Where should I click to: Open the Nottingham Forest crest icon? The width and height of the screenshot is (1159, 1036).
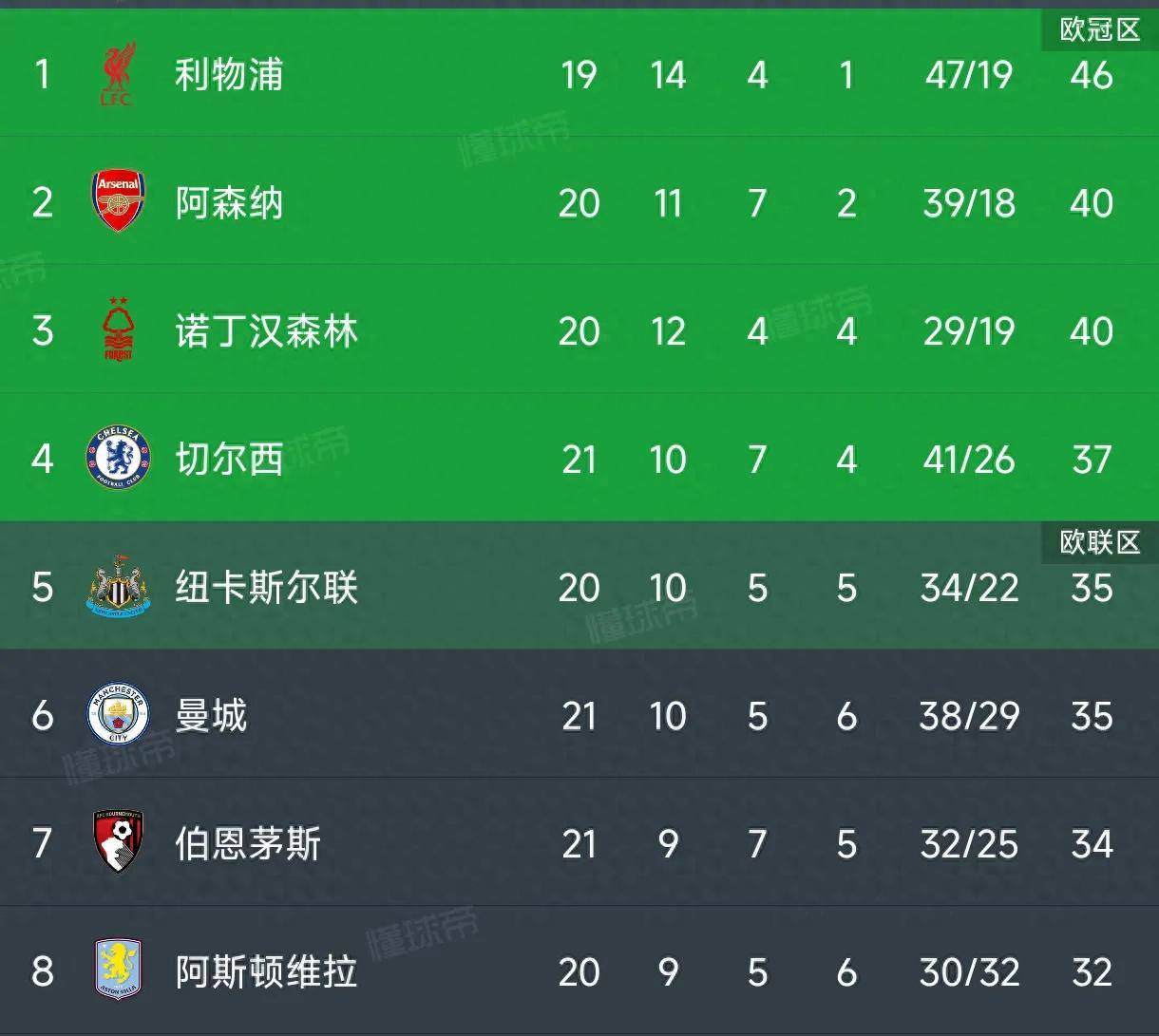pyautogui.click(x=118, y=330)
